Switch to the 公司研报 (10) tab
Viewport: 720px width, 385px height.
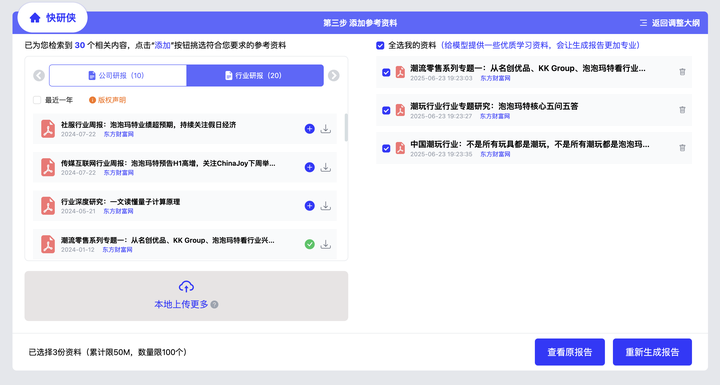[x=118, y=75]
